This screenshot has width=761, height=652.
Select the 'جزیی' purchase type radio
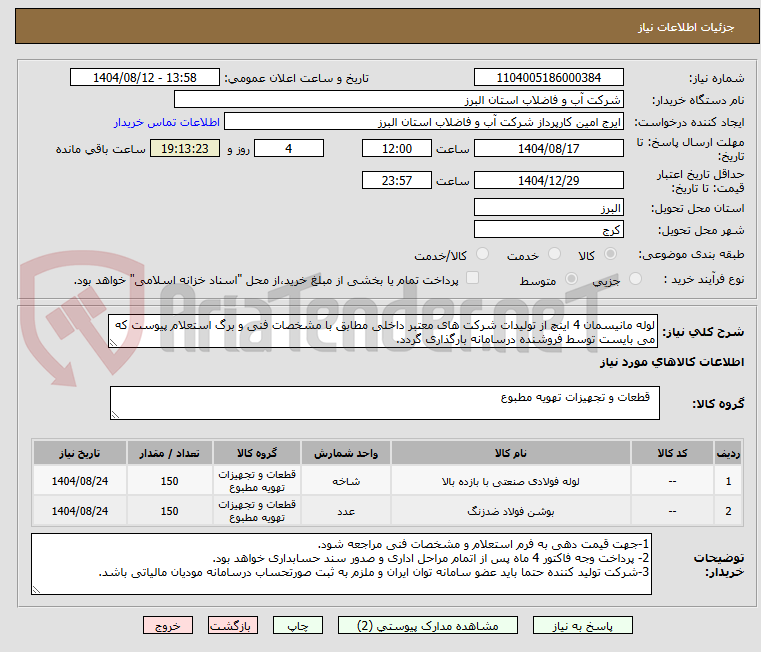(x=635, y=279)
